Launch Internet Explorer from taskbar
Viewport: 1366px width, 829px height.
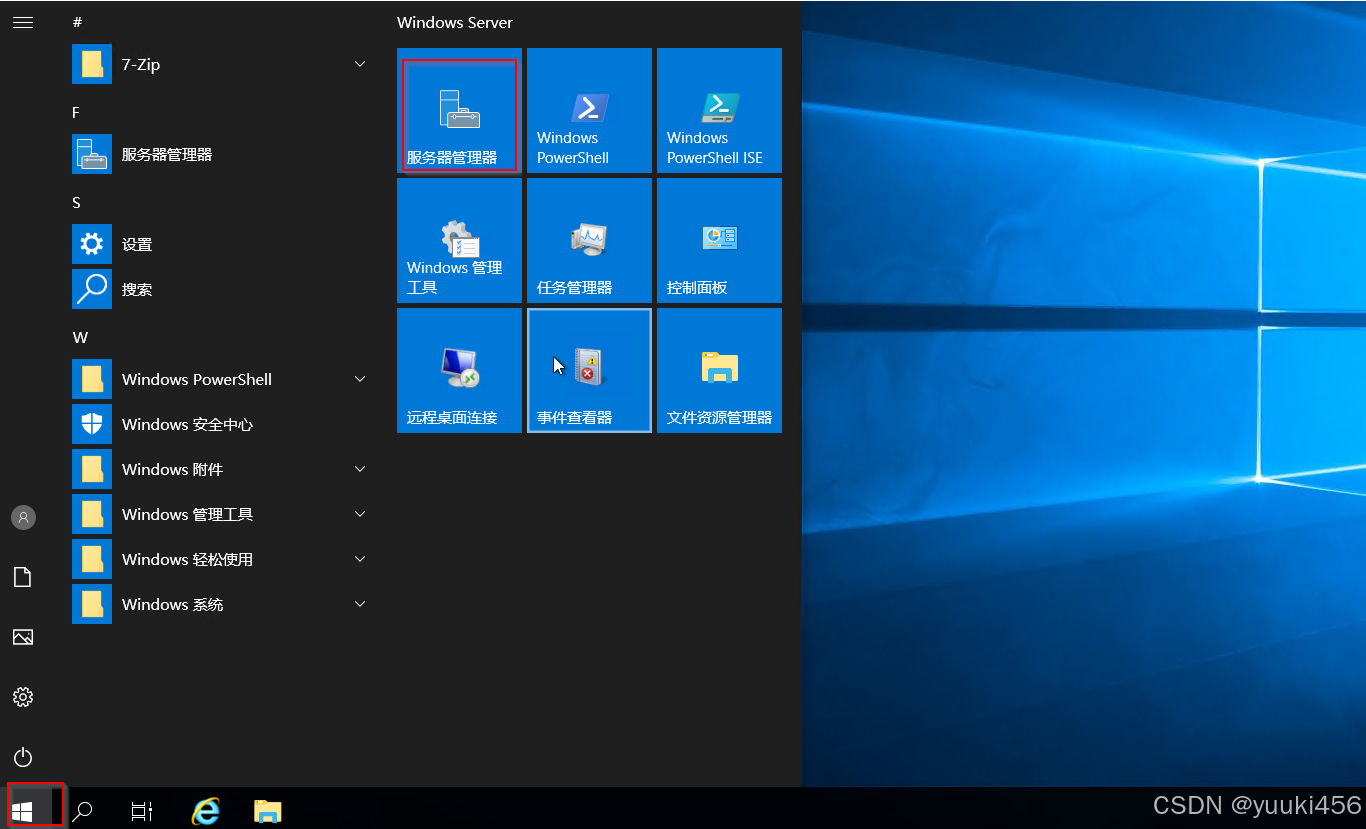point(206,811)
